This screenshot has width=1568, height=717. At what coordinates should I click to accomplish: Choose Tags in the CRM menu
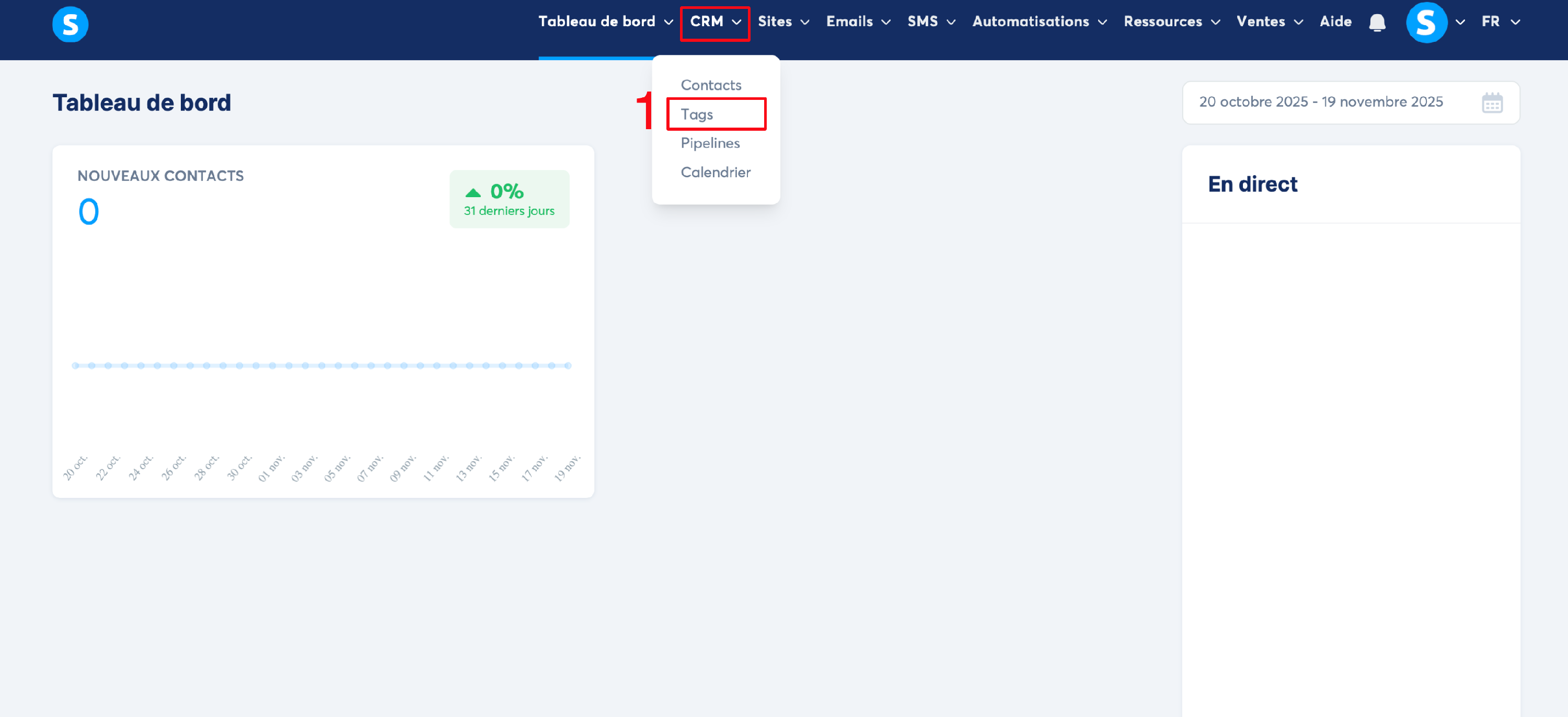tap(696, 114)
